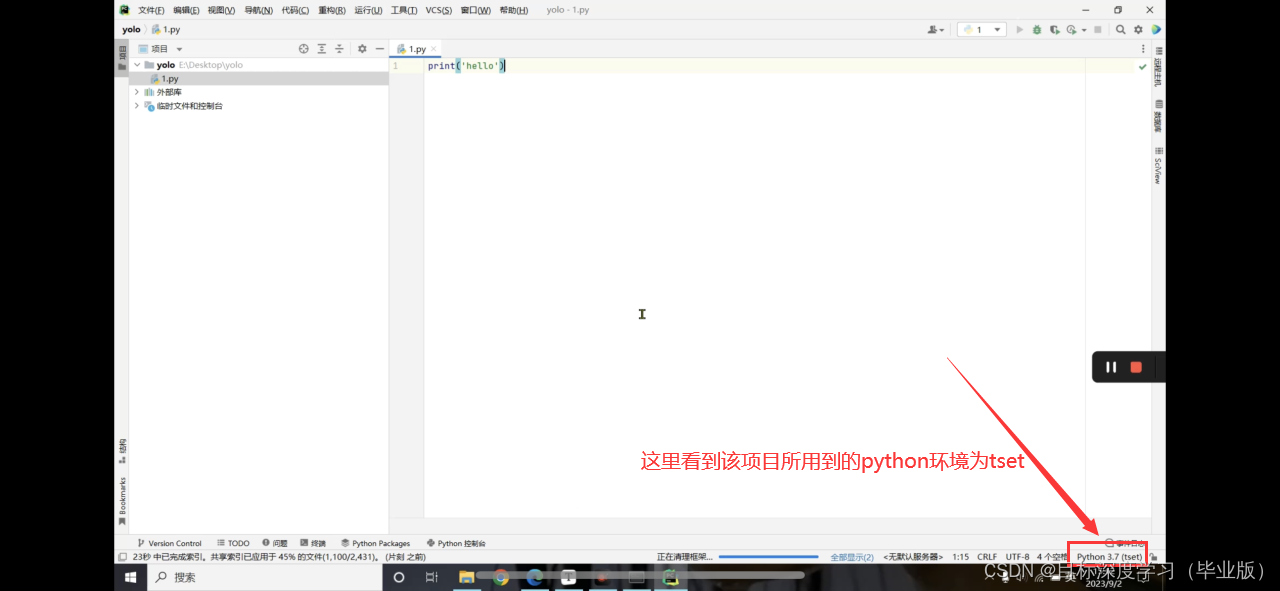Open the VCS(S) menu

click(438, 10)
